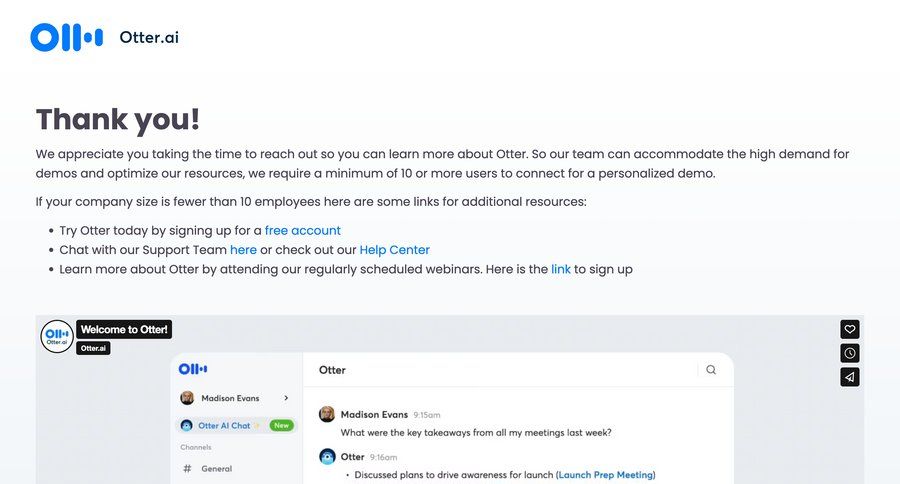Click the share paper-plane icon on the video

click(850, 377)
